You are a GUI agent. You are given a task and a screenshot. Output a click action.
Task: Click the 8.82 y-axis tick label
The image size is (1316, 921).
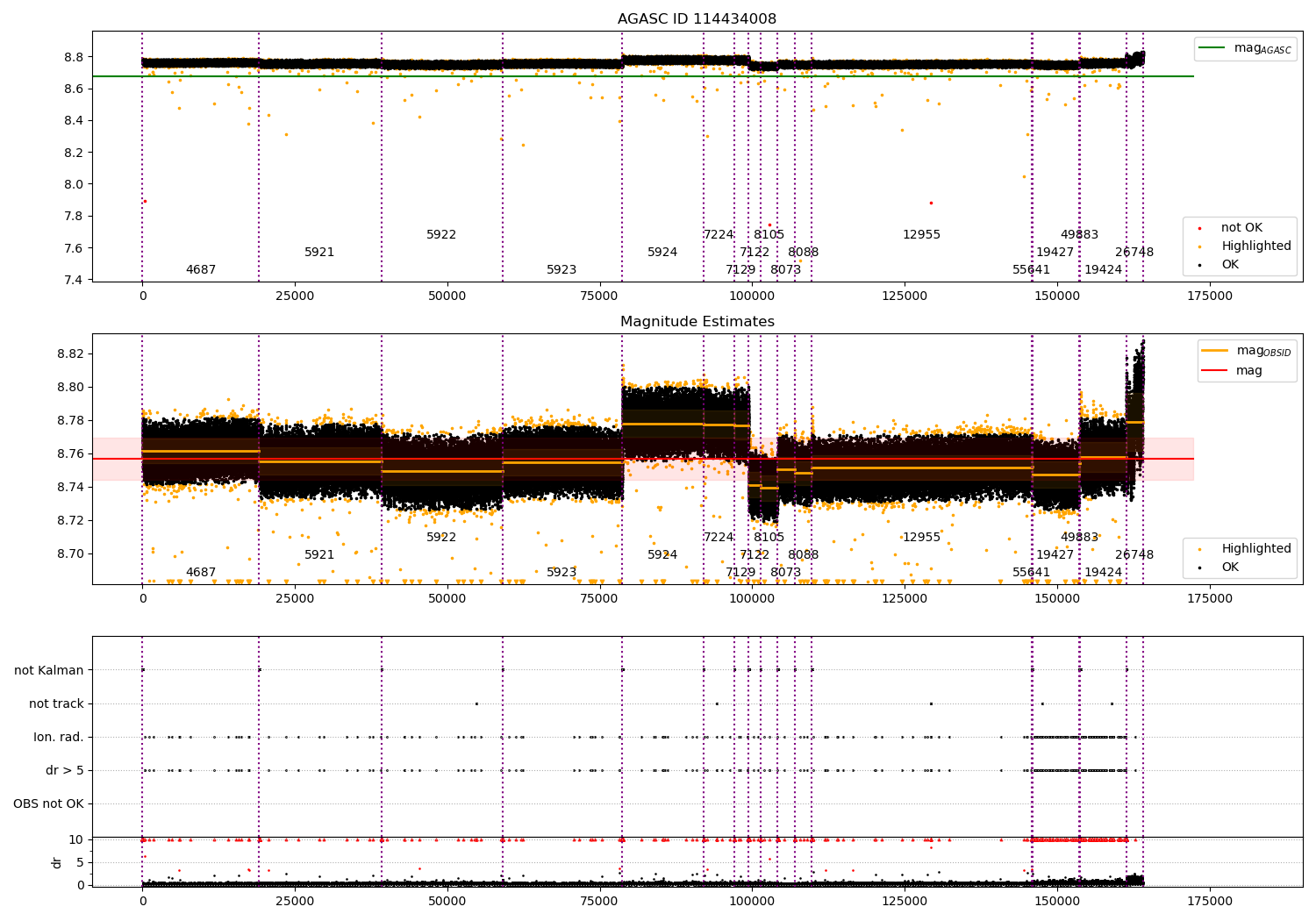(70, 354)
